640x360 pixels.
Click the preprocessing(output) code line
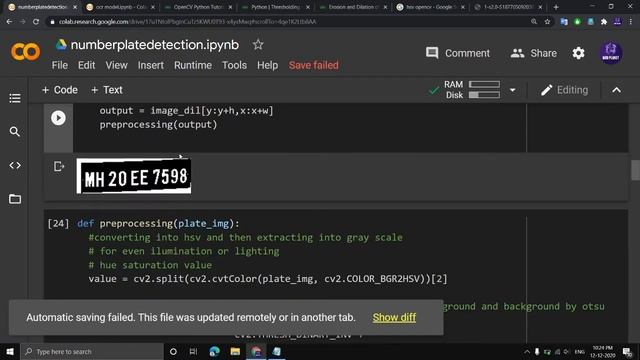pos(158,124)
